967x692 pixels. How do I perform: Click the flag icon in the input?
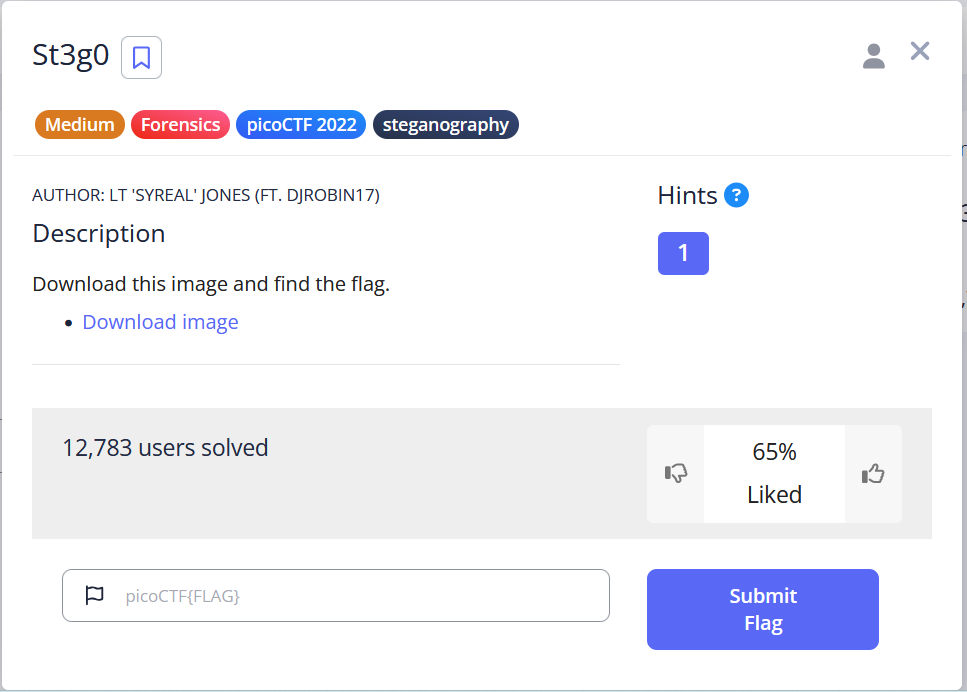94,596
